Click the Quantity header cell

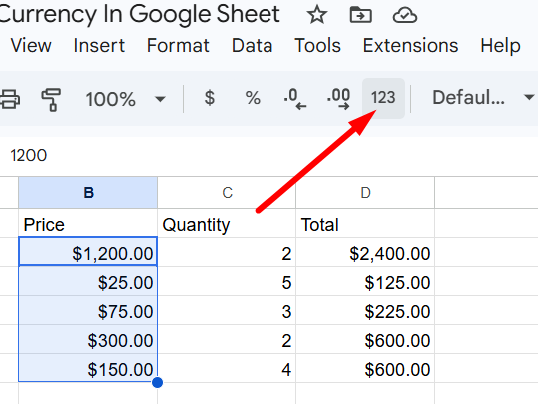point(226,223)
